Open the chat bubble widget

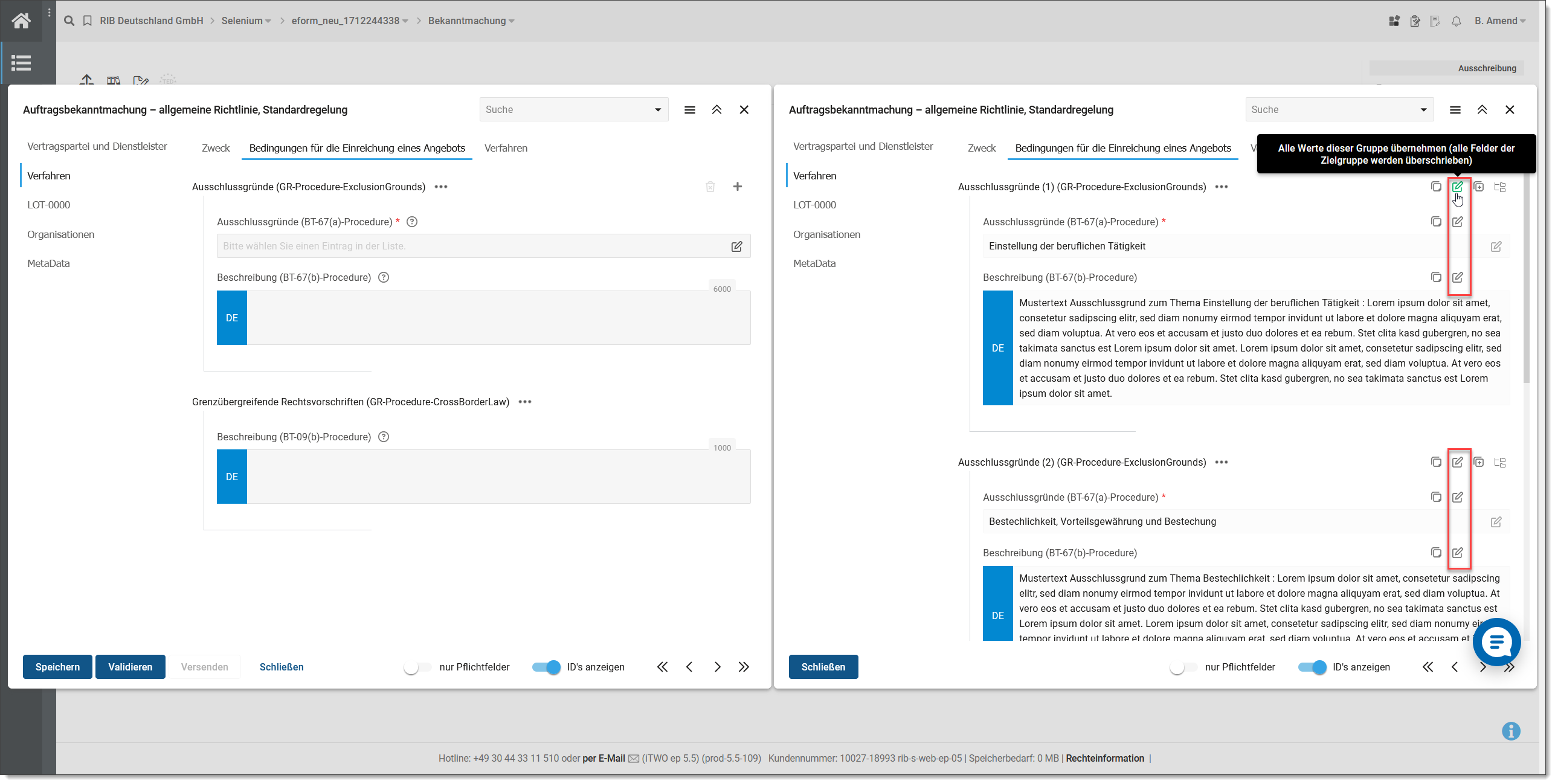point(1496,642)
